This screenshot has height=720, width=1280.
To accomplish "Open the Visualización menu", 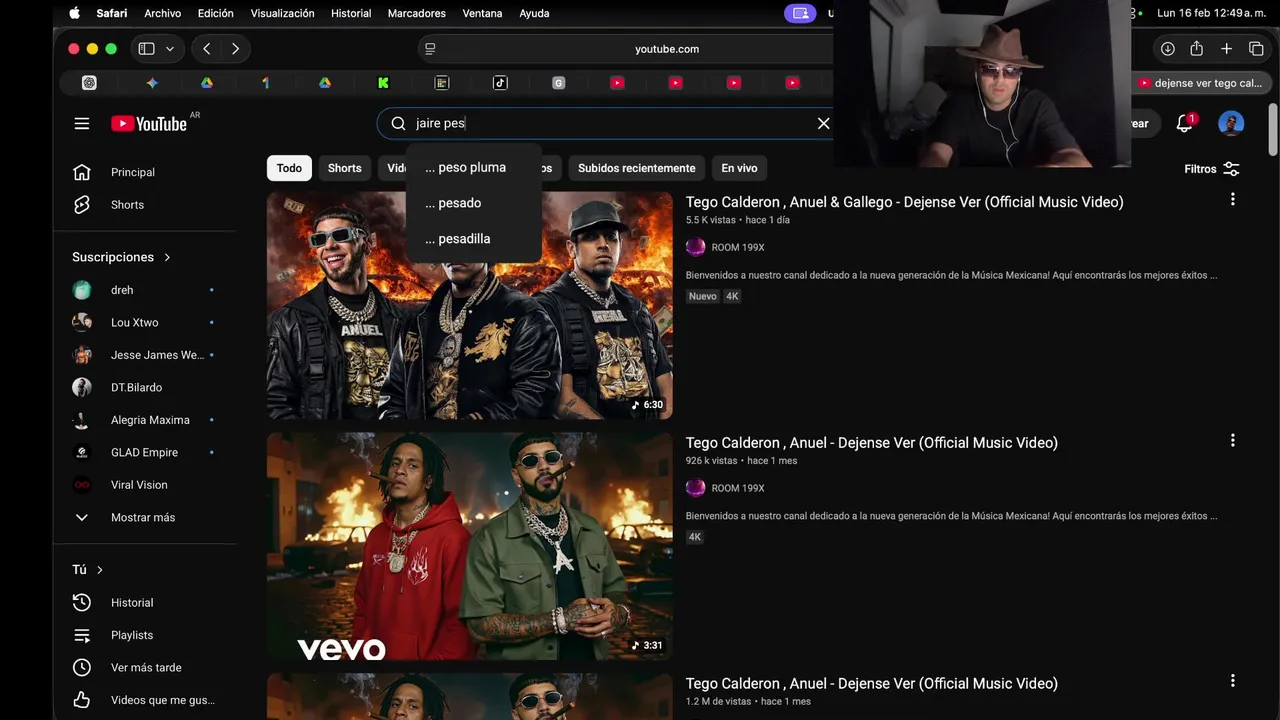I will tap(282, 13).
